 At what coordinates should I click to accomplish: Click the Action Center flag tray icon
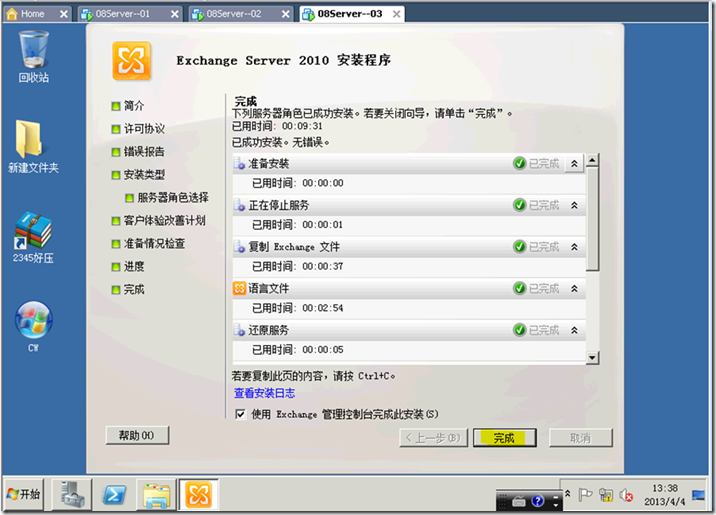[x=585, y=495]
